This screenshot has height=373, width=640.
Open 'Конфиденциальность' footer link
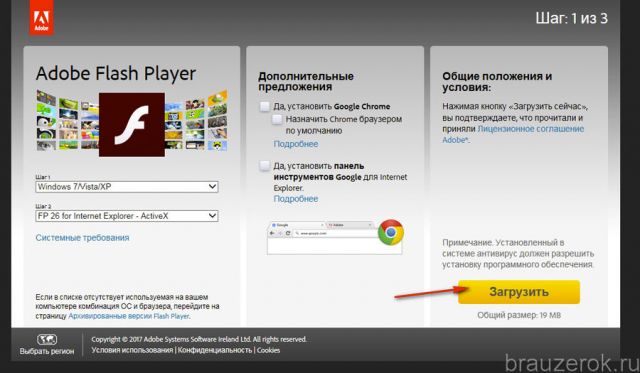[x=215, y=350]
